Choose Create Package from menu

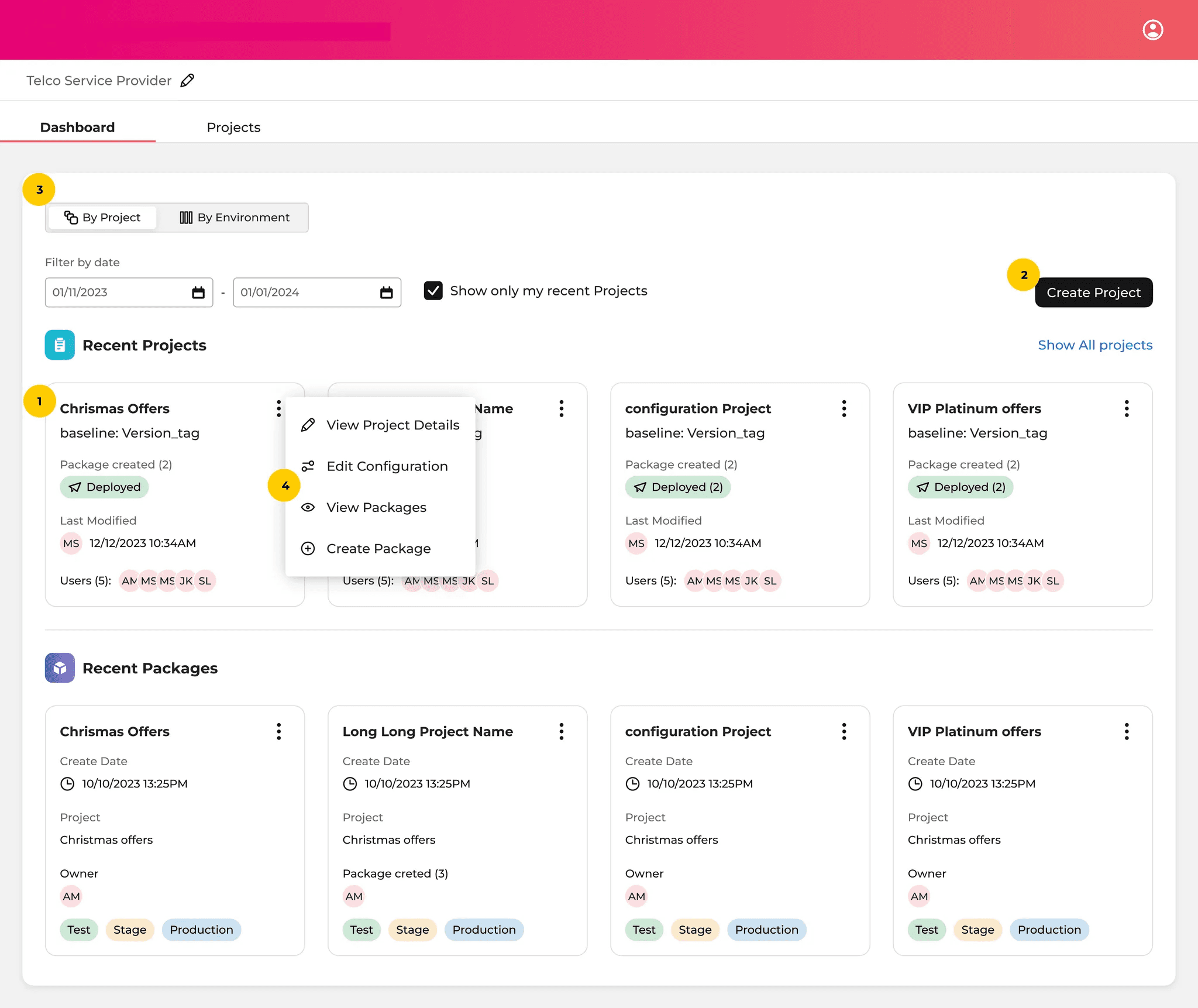point(380,549)
